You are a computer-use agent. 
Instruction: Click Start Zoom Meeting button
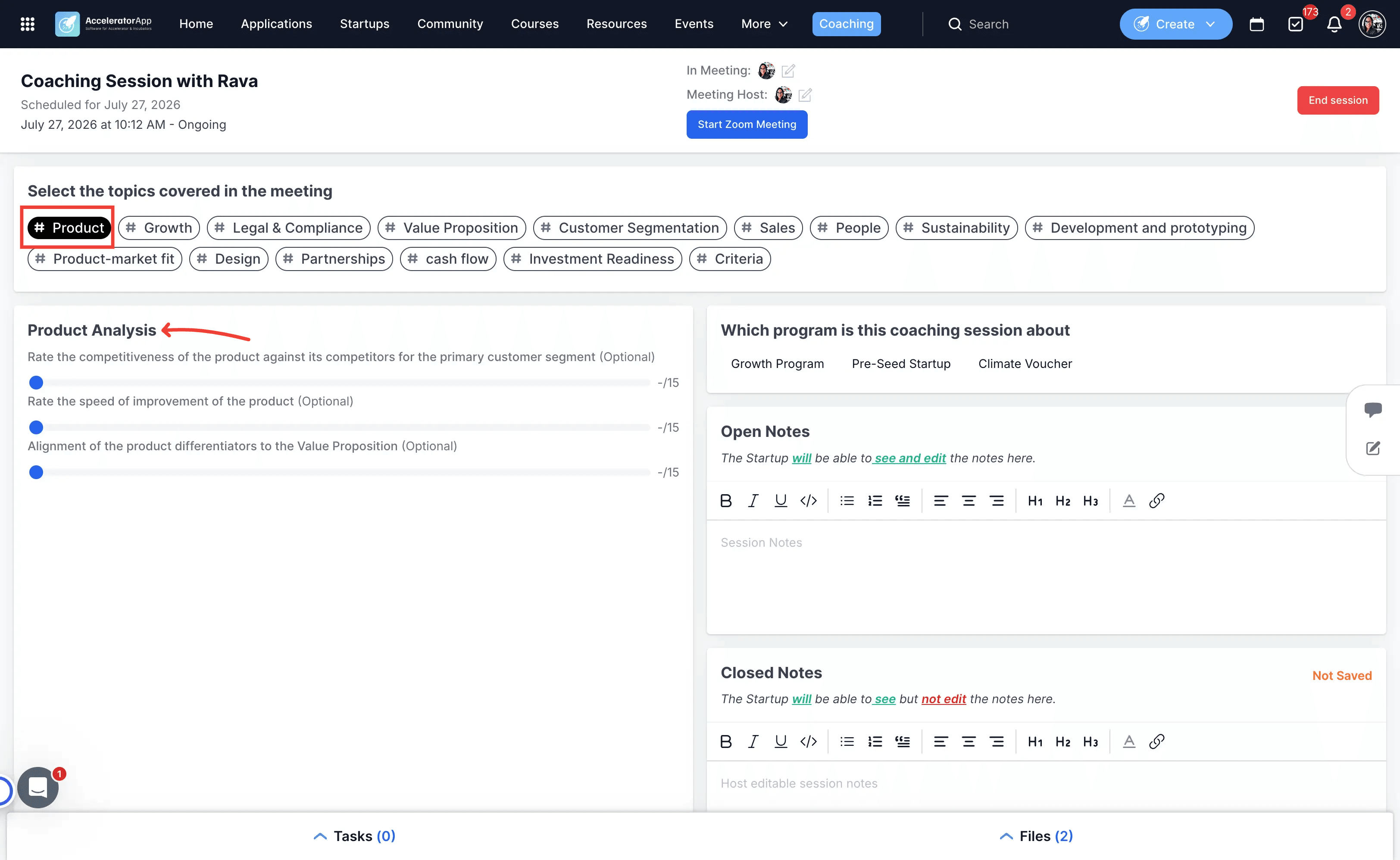point(747,125)
